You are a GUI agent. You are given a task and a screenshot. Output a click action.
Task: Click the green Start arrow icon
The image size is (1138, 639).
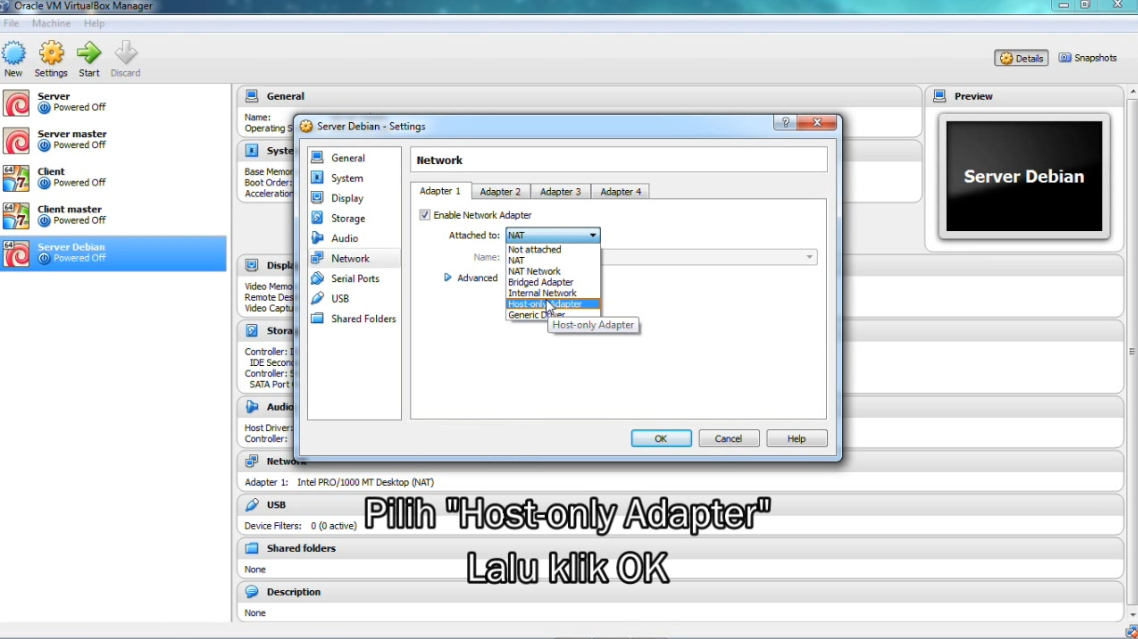pos(89,59)
